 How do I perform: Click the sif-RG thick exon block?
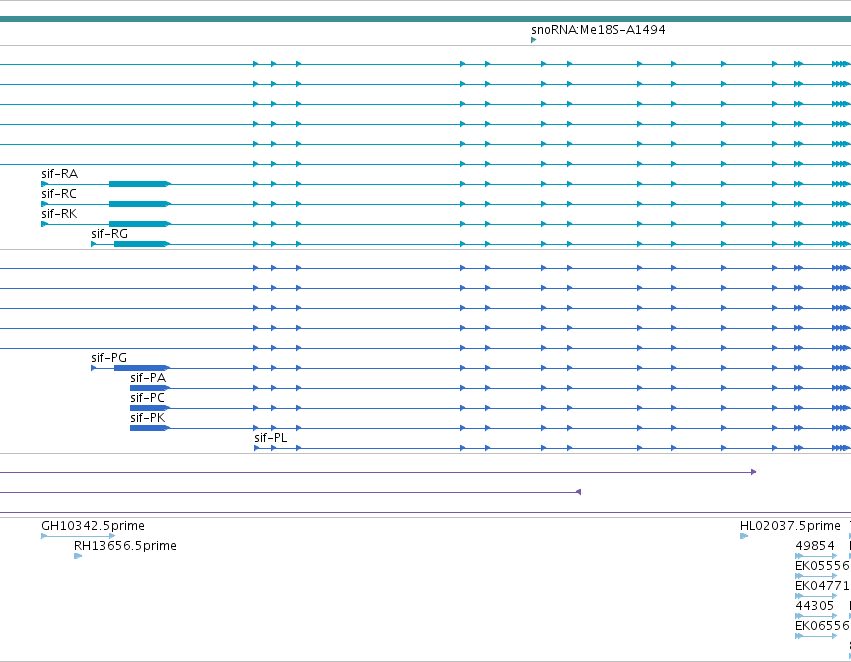pos(142,244)
